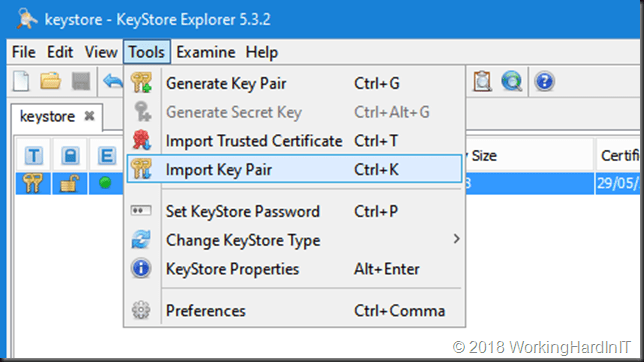The height and width of the screenshot is (362, 644).
Task: Click the Set KeyStore Password icon
Action: pos(141,211)
